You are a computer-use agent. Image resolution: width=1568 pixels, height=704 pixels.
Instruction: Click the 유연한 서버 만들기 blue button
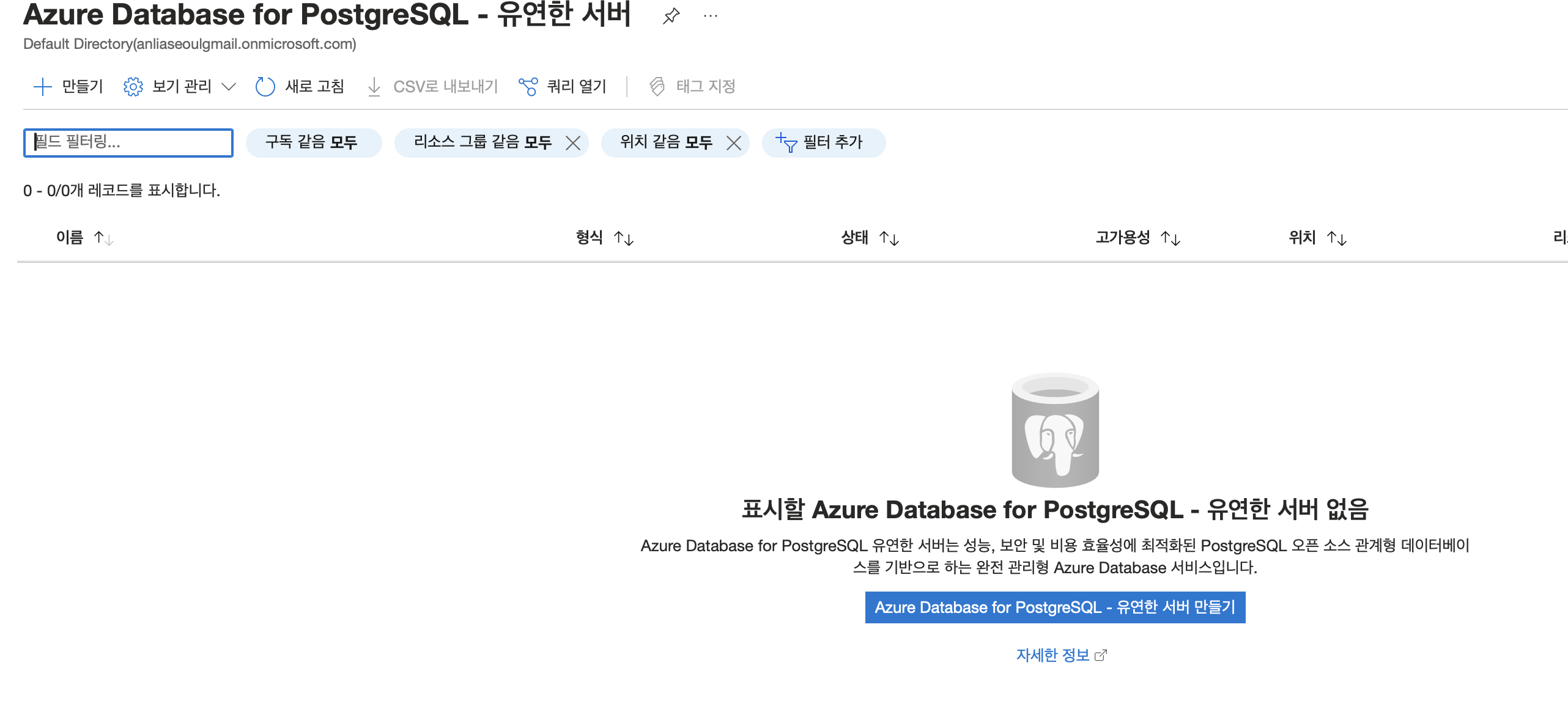click(x=1055, y=607)
